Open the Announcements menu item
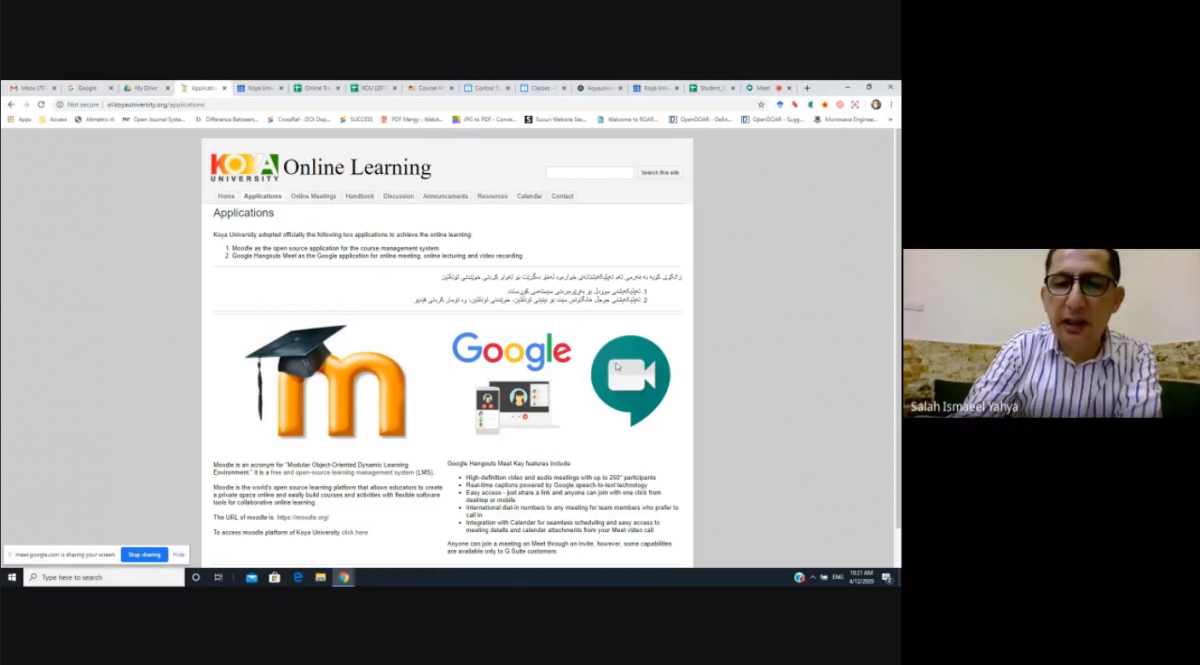 tap(445, 196)
